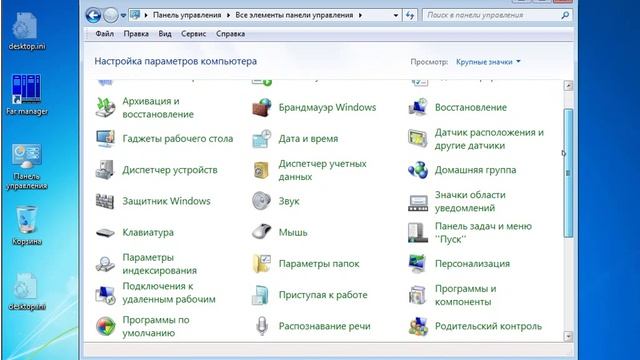Open the Сервис menu
This screenshot has height=360, width=640.
point(193,34)
